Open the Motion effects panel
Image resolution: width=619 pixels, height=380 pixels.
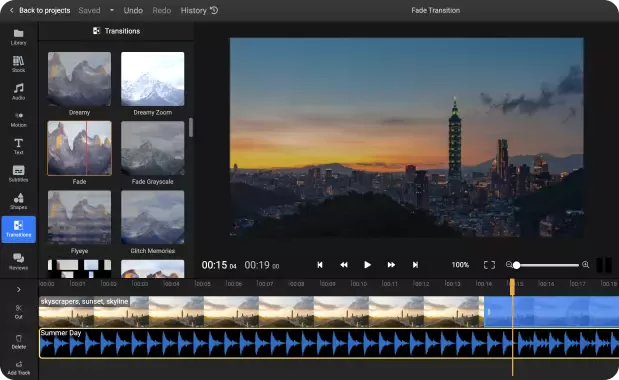coord(19,119)
